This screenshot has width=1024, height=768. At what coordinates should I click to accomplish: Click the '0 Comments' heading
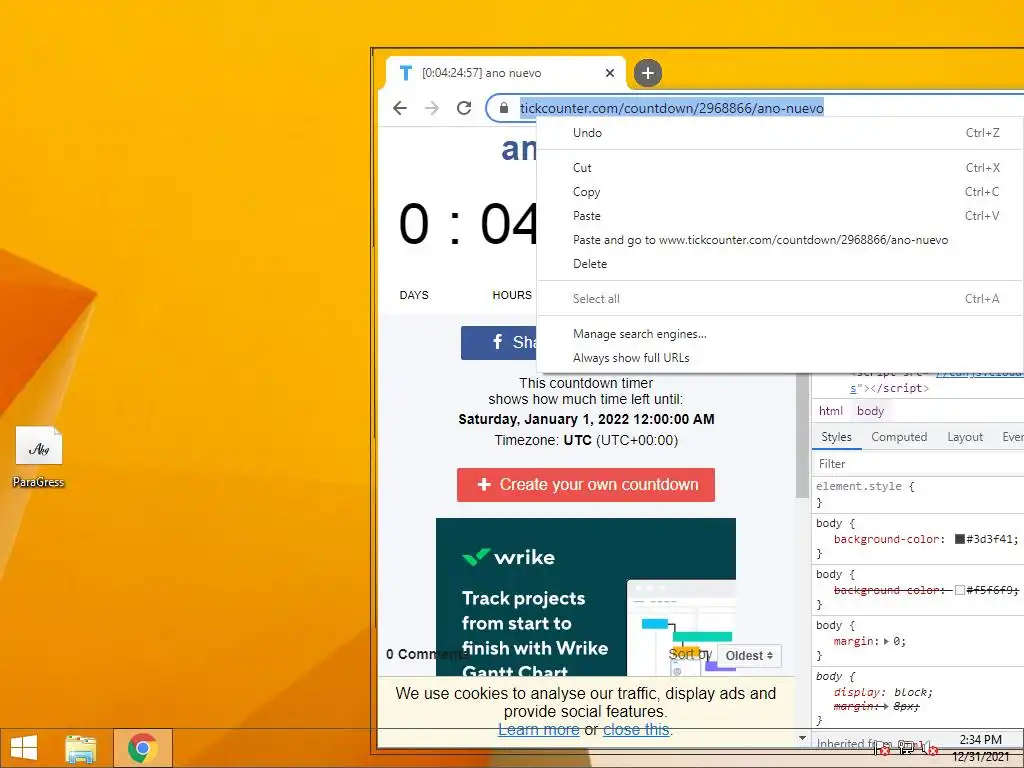click(426, 654)
